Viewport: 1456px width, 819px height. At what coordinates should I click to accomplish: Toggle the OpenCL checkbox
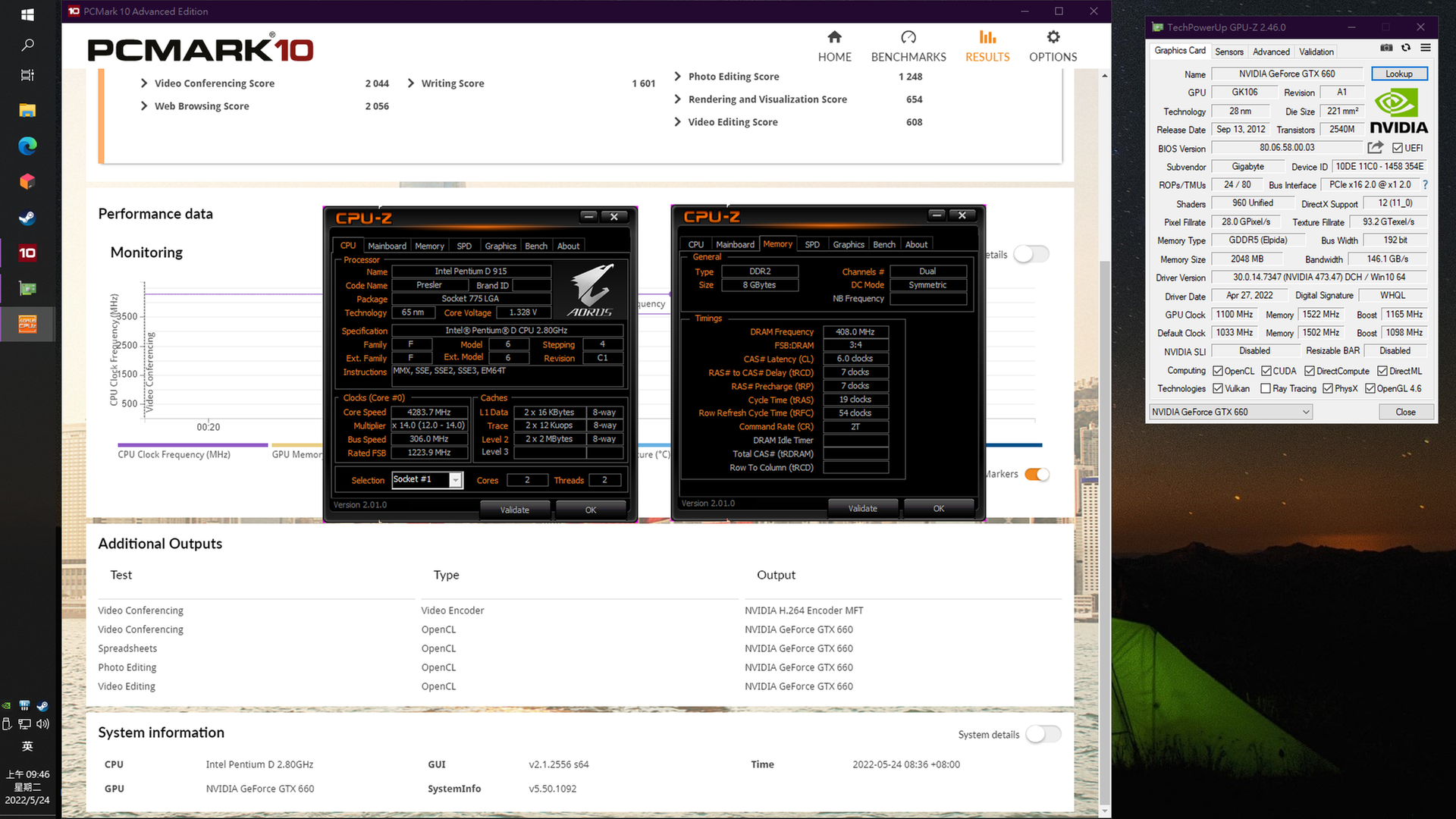click(1218, 371)
